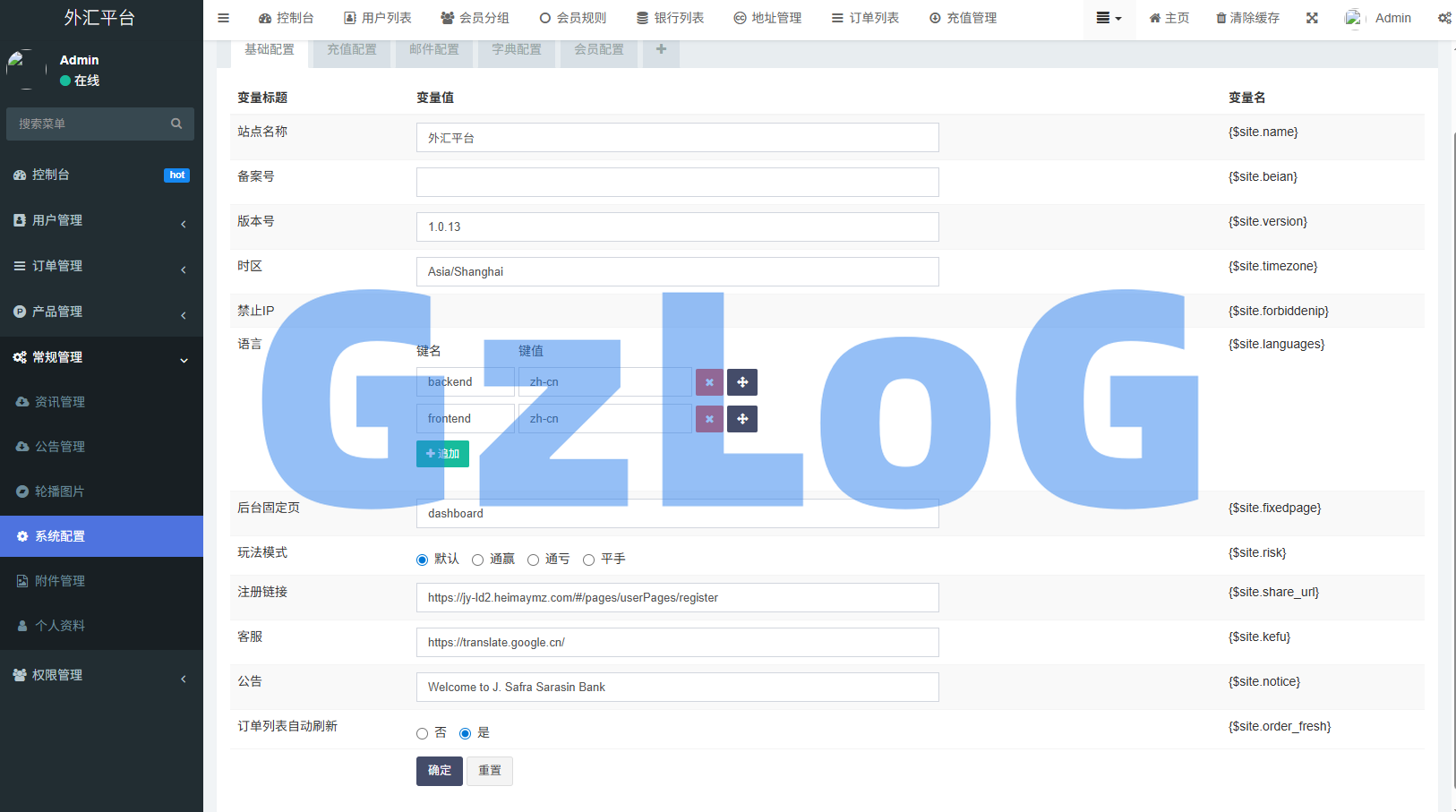Open the 银行列表 bank list icon
1456x812 pixels.
click(x=670, y=17)
